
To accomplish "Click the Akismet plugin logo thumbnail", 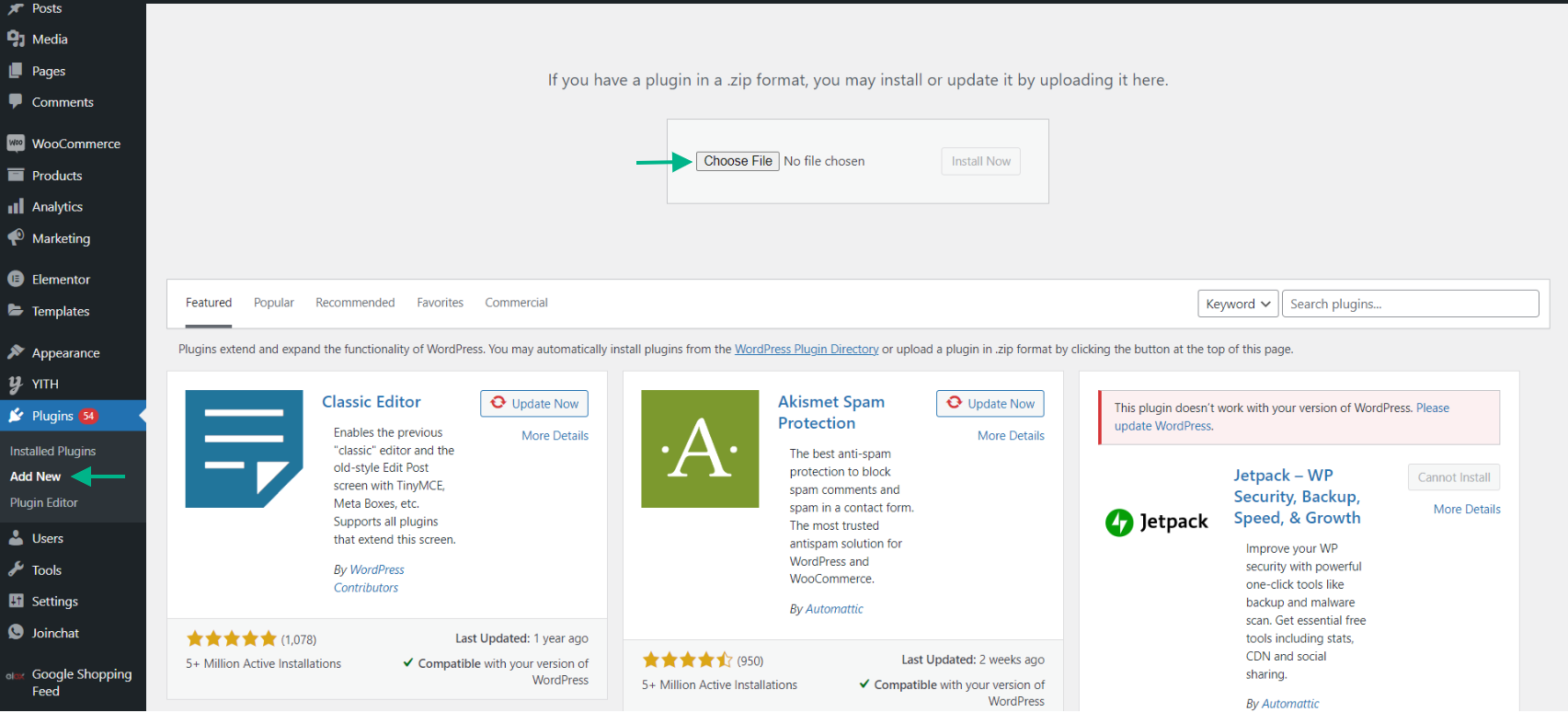I will (x=700, y=449).
